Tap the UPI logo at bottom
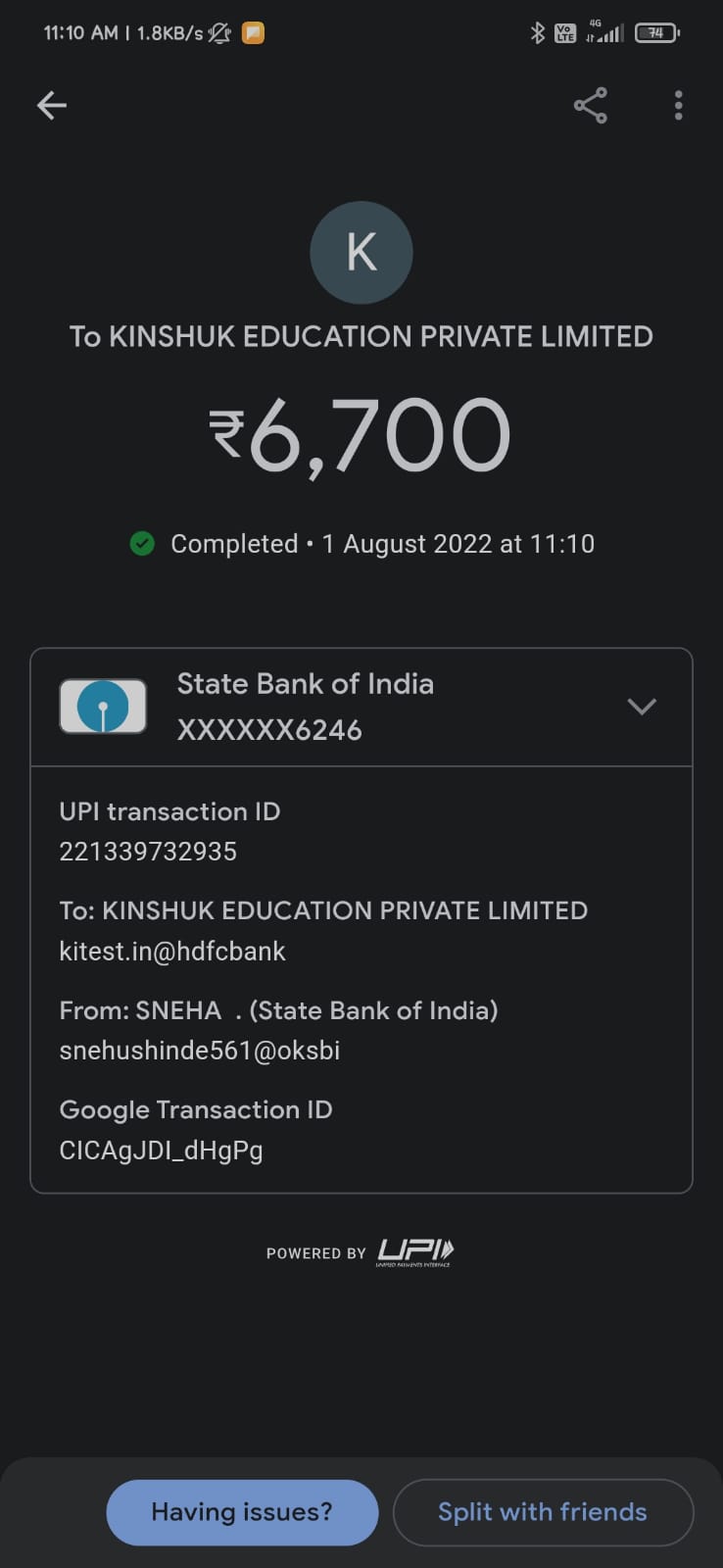 (415, 1251)
